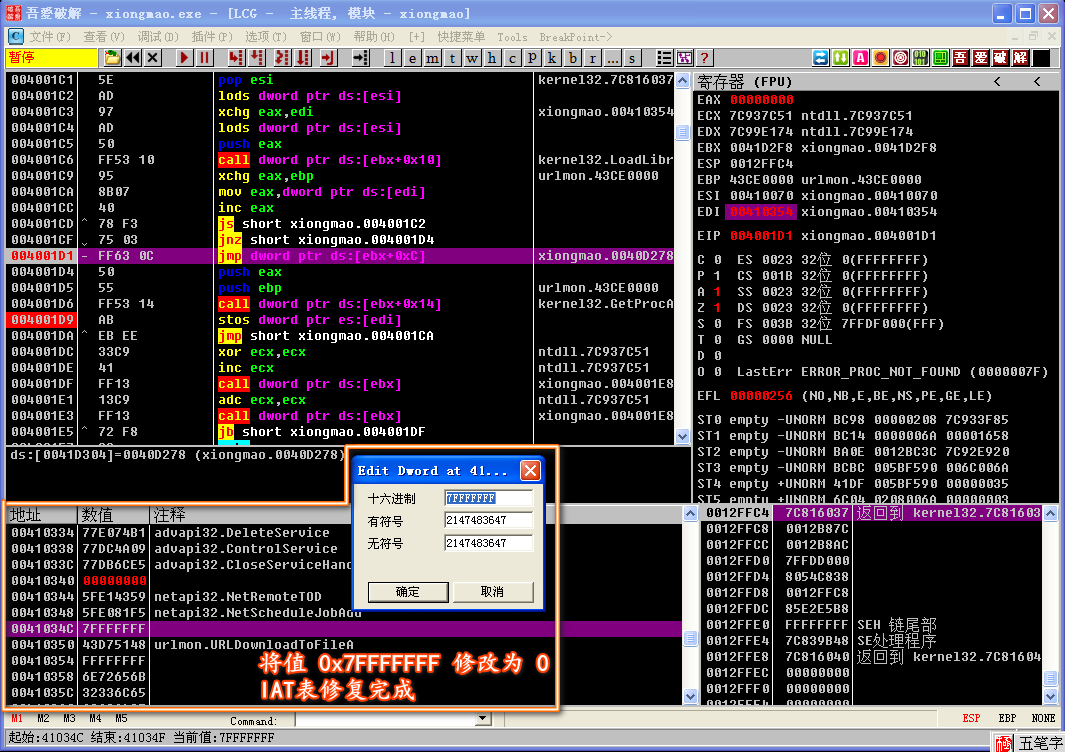Confirm the edit with 确定 button
This screenshot has width=1065, height=752.
tap(408, 592)
